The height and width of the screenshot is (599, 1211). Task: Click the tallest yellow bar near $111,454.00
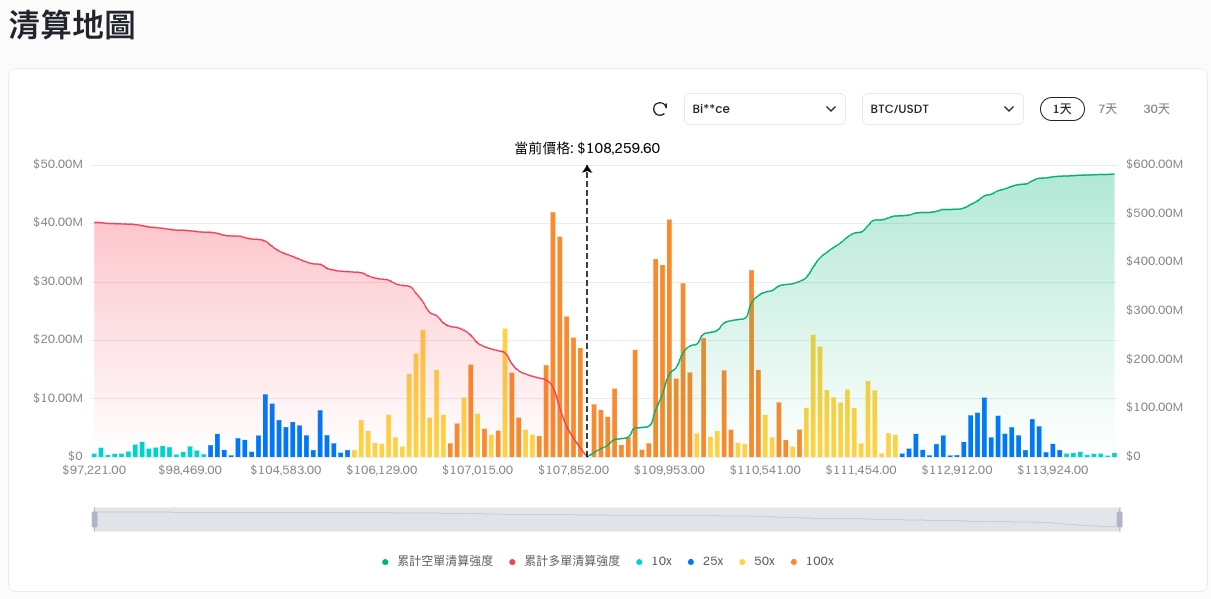pyautogui.click(x=814, y=396)
